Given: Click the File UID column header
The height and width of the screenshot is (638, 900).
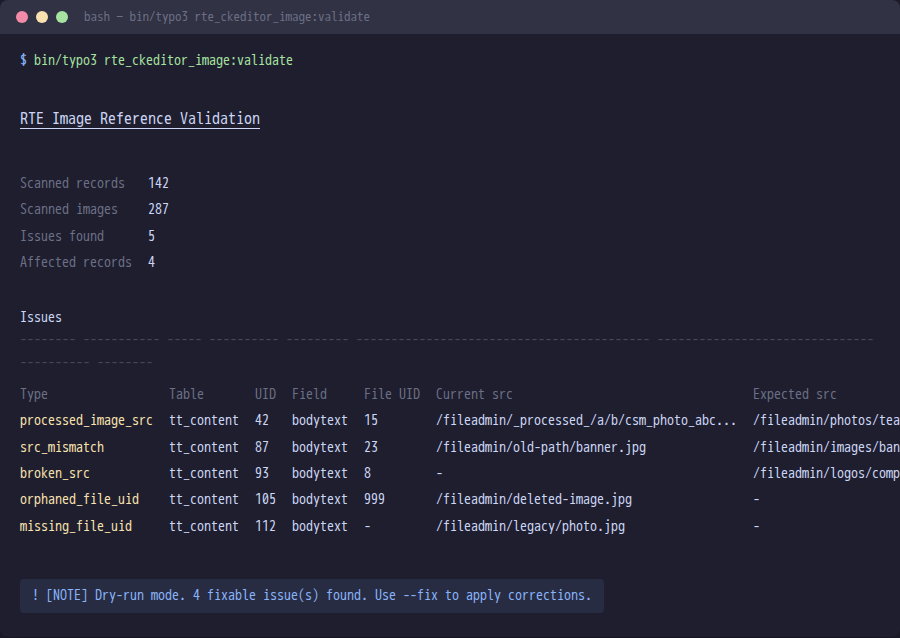Looking at the screenshot, I should click(x=392, y=394).
